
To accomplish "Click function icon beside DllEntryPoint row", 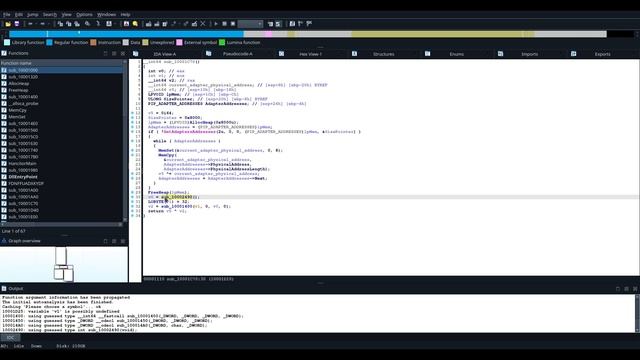I will 4,177.
